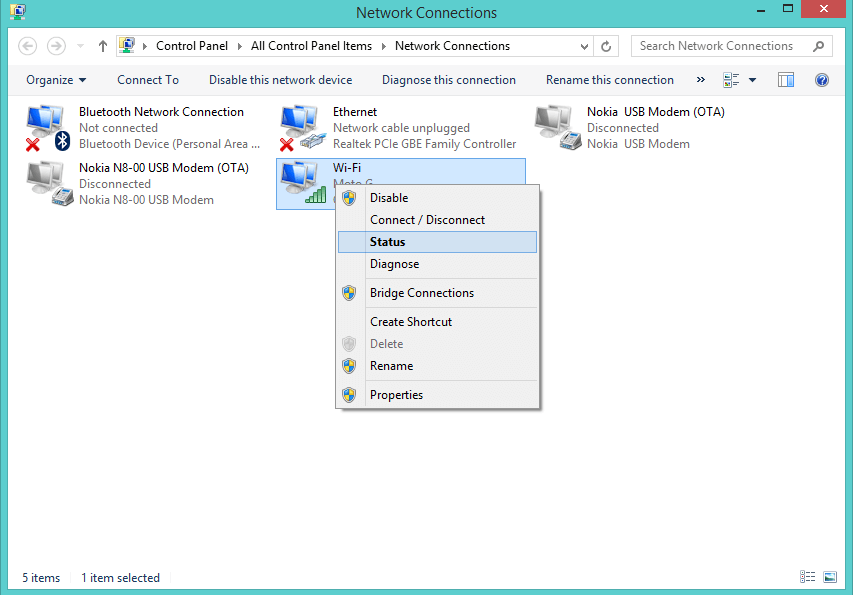853x595 pixels.
Task: Click the Connect To command
Action: point(147,79)
